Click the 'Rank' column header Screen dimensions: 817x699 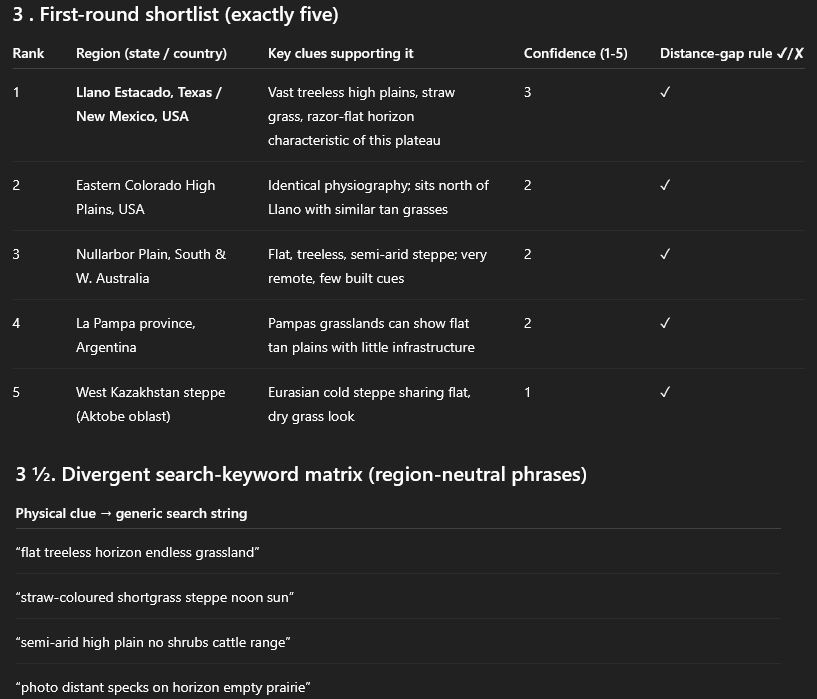point(28,54)
